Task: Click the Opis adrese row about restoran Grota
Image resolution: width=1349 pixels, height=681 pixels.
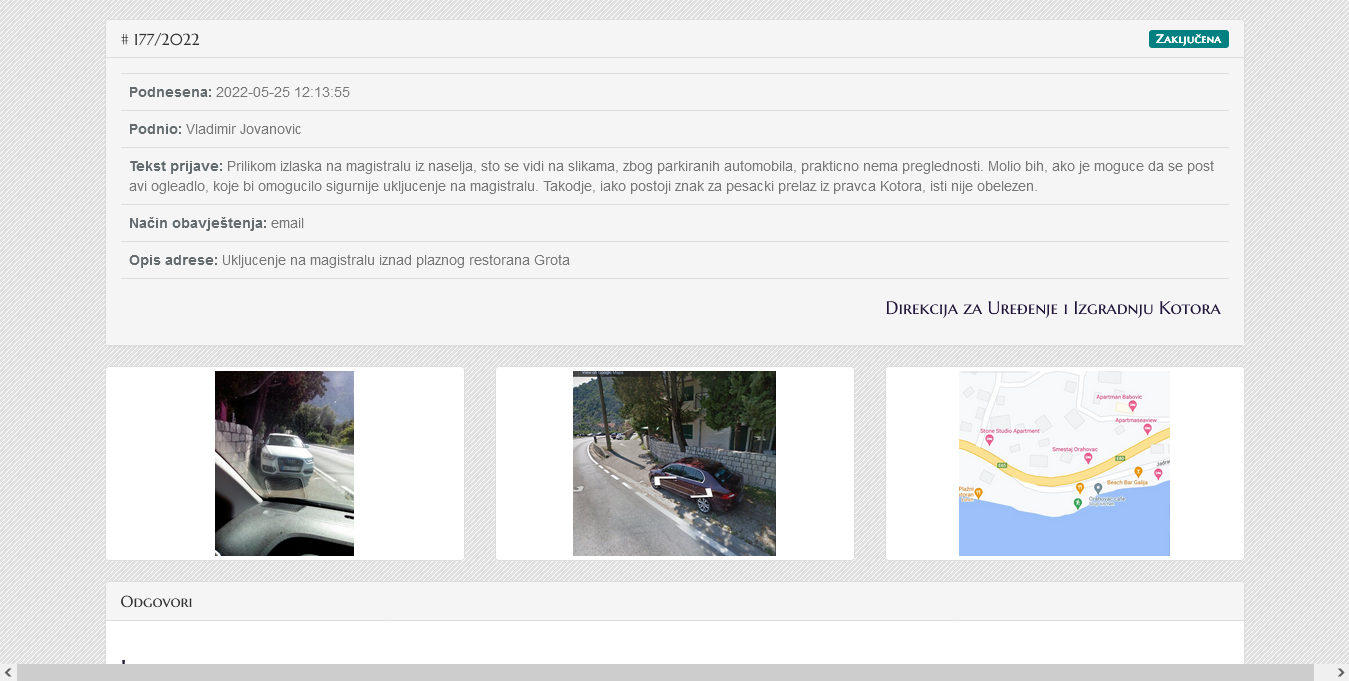Action: tap(675, 260)
